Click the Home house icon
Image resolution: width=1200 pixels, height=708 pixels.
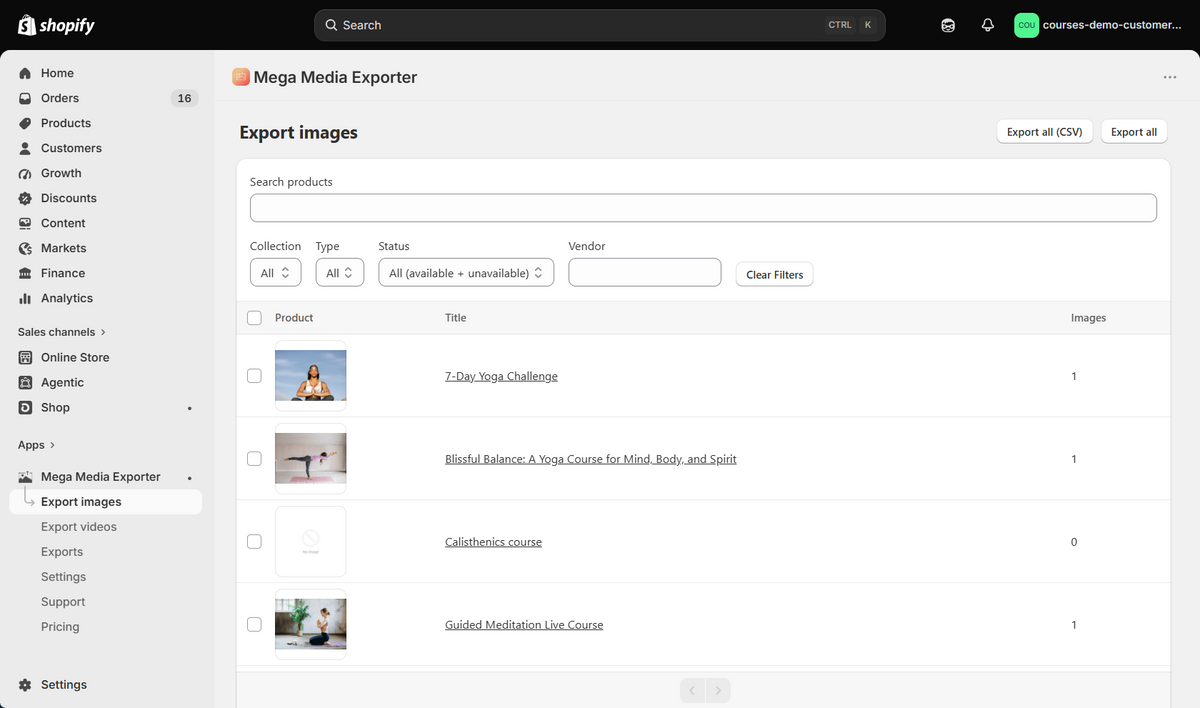pyautogui.click(x=26, y=73)
